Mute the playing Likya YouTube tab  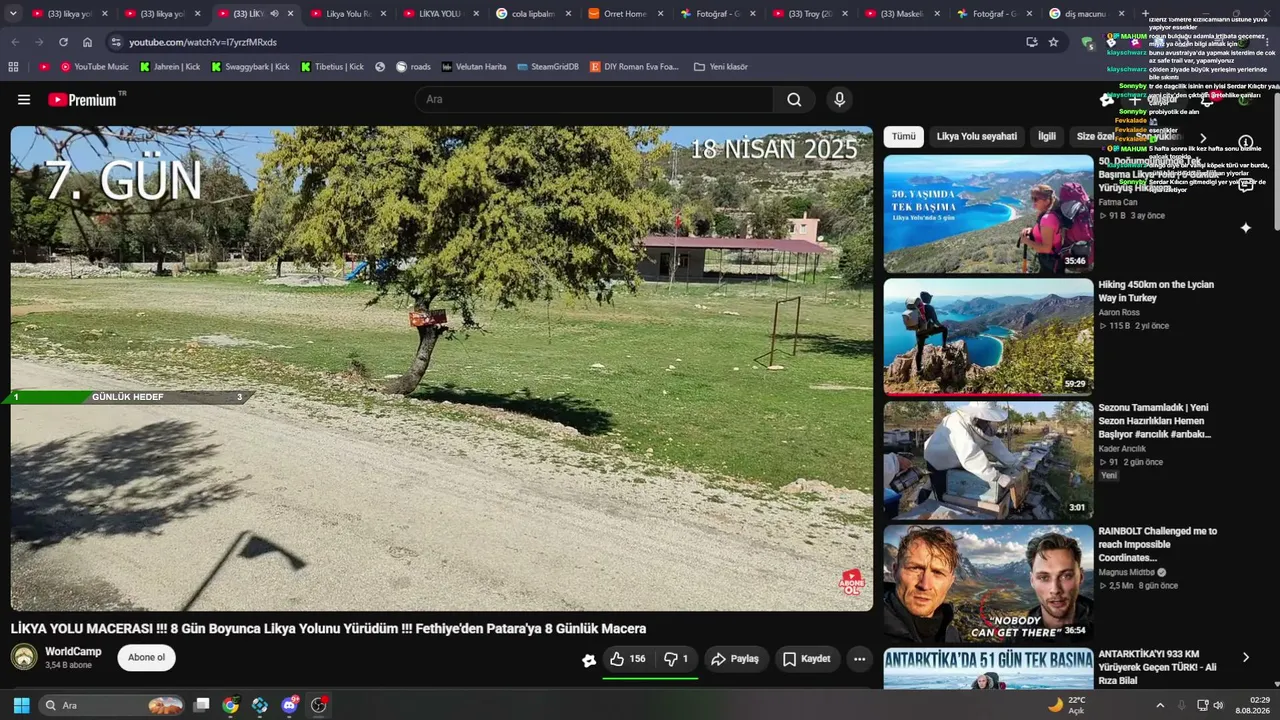(x=274, y=14)
